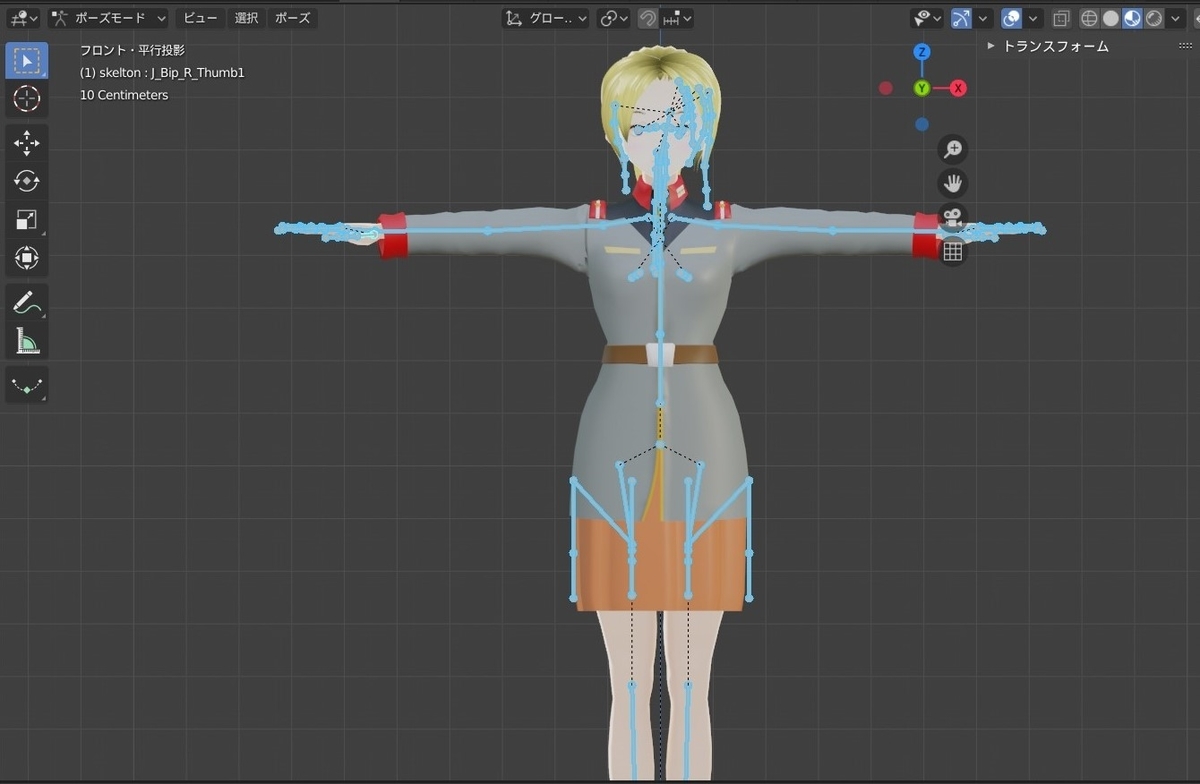Open the gizmo options dropdown arrow
Screen dimensions: 1200x784
click(x=984, y=18)
